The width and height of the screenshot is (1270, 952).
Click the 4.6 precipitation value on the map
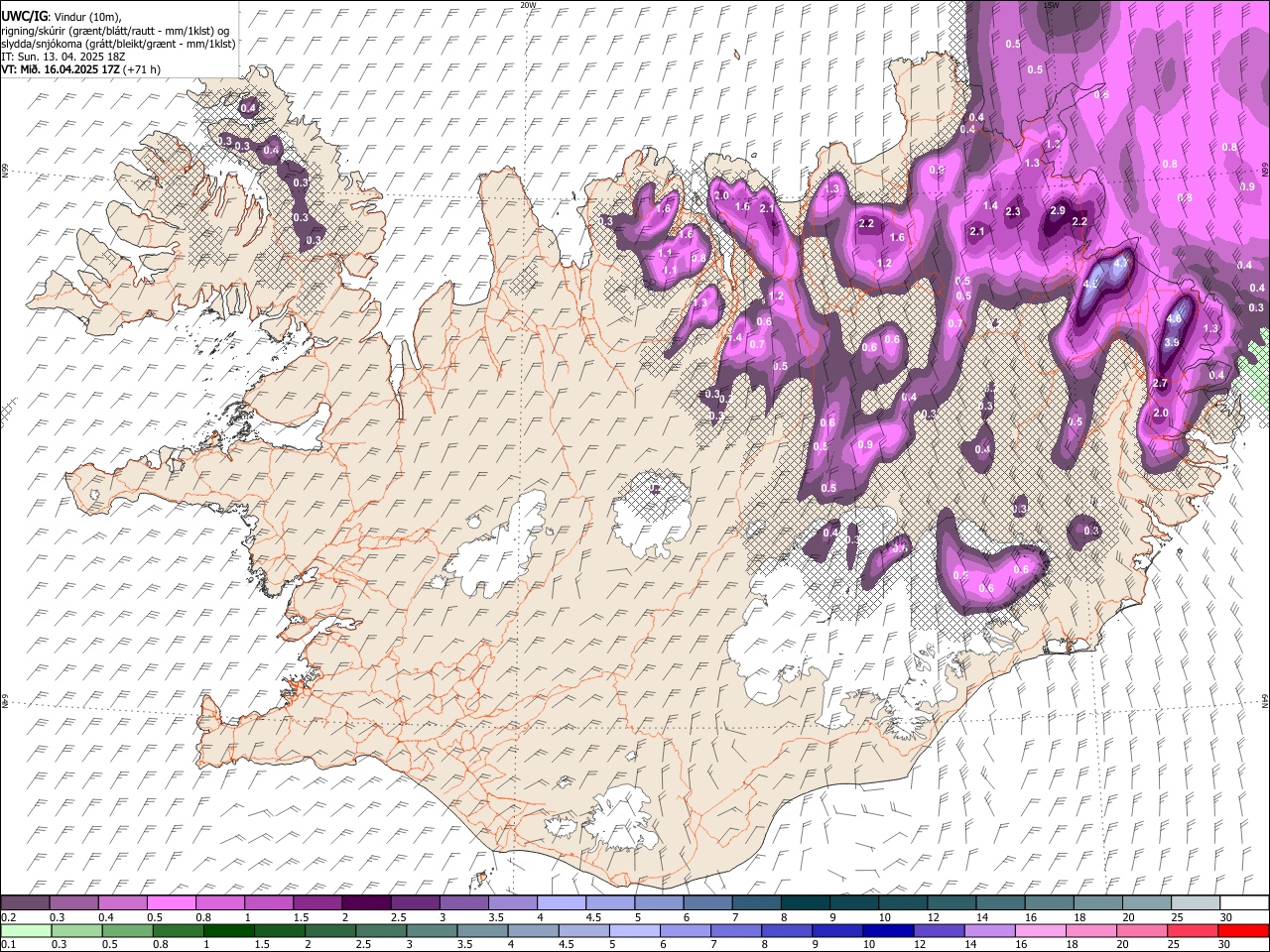point(1175,319)
